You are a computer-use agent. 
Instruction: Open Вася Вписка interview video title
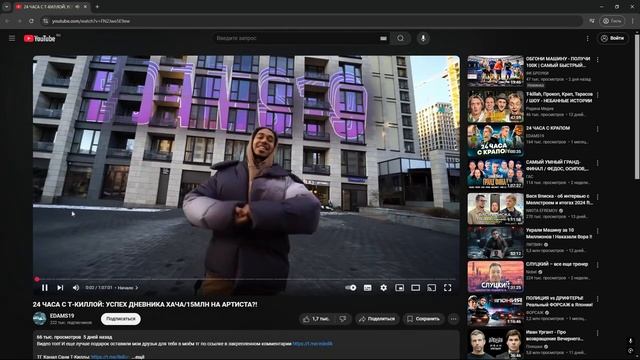click(x=559, y=199)
